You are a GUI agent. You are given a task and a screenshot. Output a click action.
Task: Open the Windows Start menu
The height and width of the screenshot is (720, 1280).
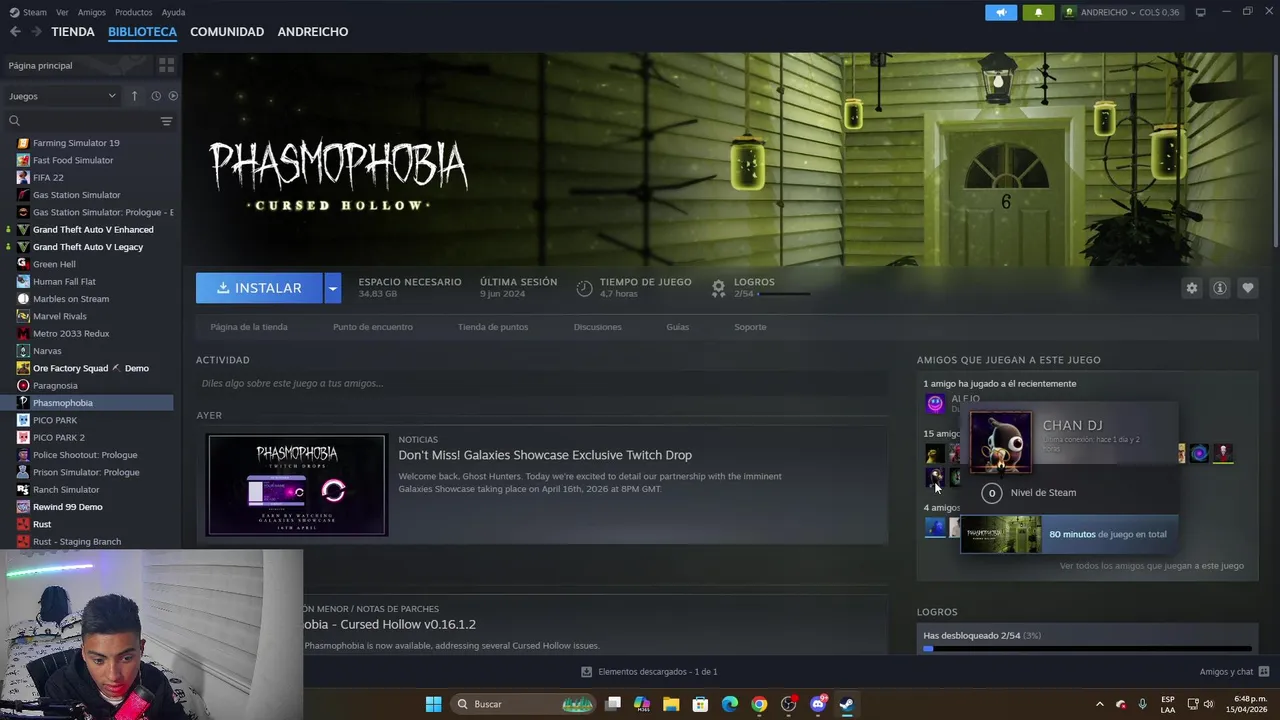pos(433,704)
